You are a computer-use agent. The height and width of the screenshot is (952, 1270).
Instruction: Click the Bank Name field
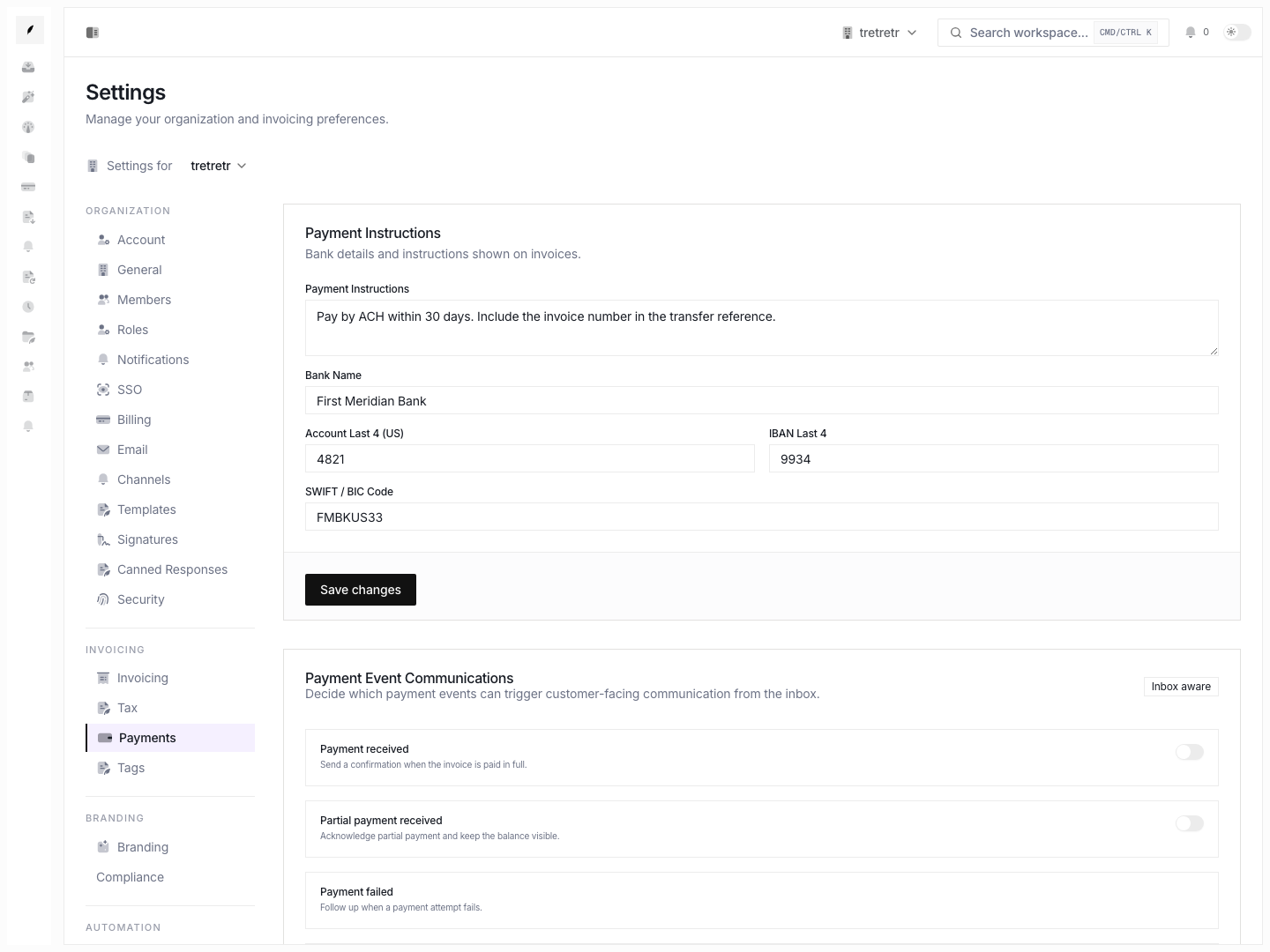pyautogui.click(x=762, y=400)
